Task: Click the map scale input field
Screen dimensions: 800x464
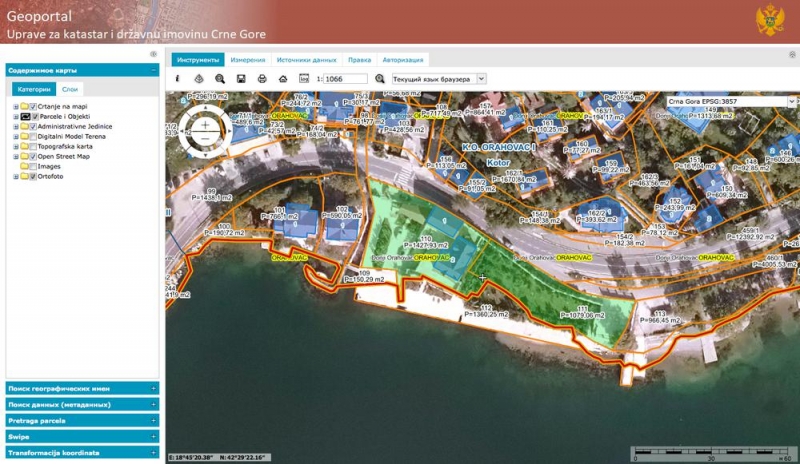Action: click(x=345, y=79)
